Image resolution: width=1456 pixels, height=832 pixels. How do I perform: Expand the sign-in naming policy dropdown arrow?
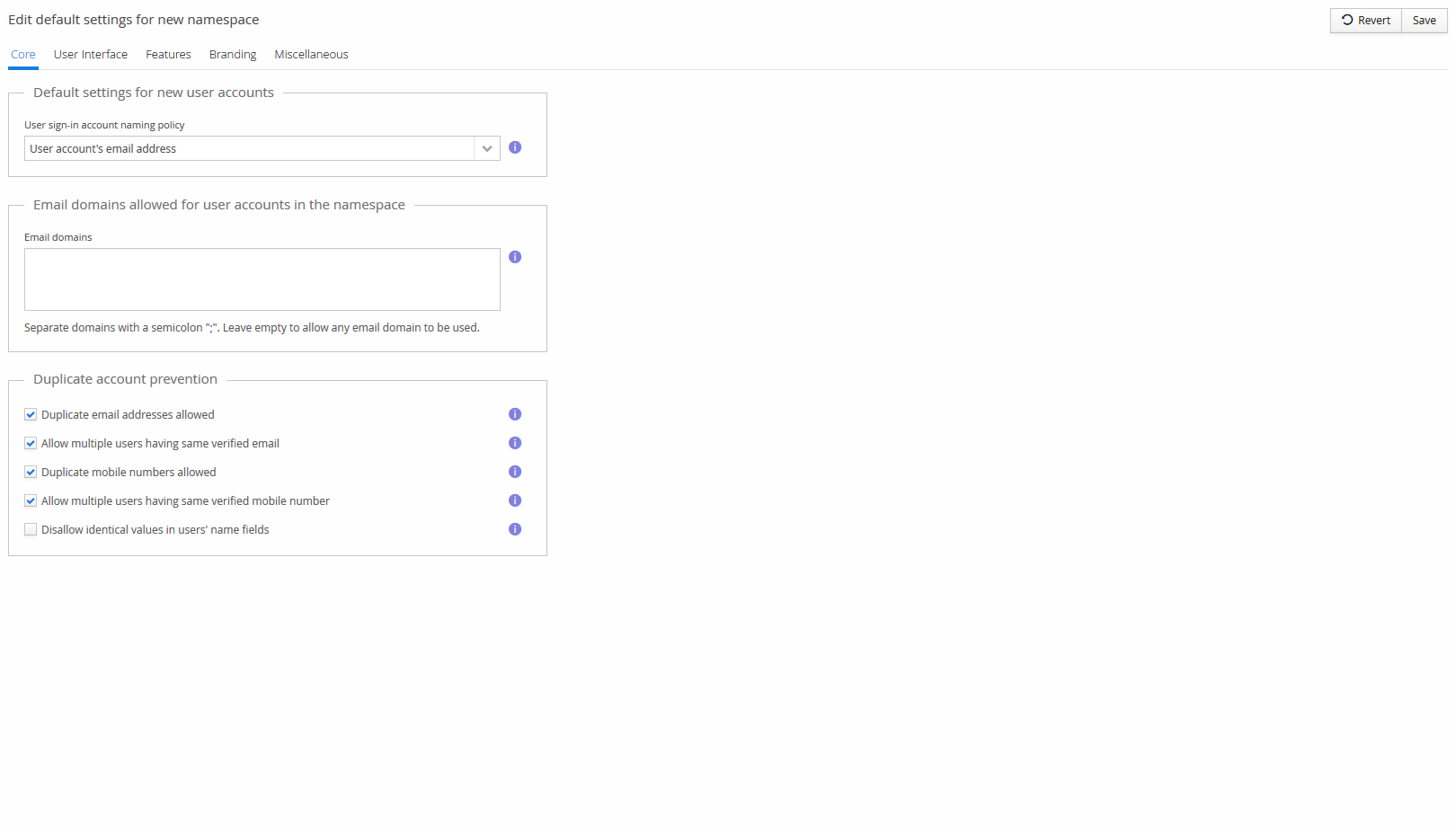pos(487,148)
